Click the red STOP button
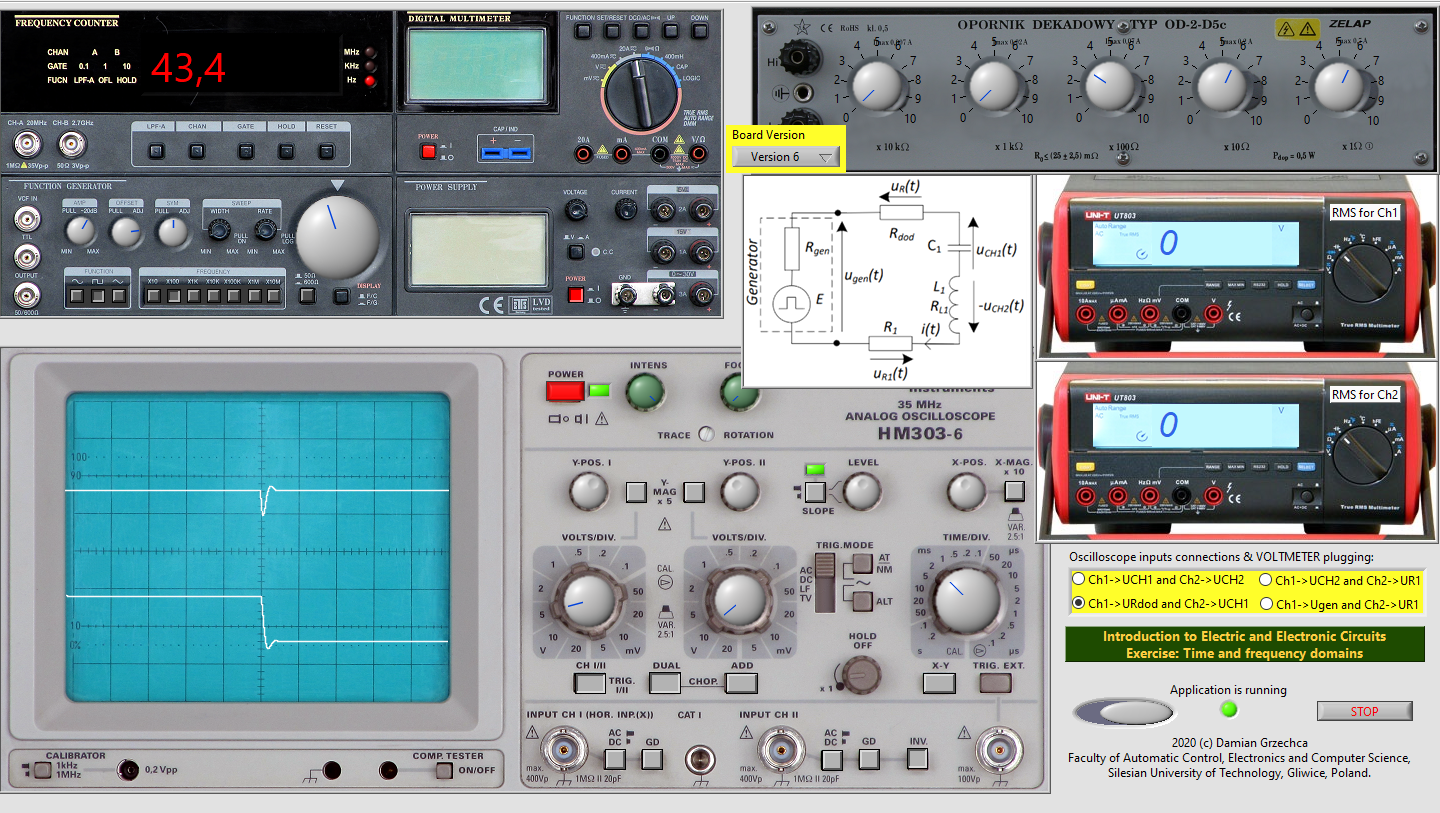The height and width of the screenshot is (813, 1440). [x=1364, y=711]
